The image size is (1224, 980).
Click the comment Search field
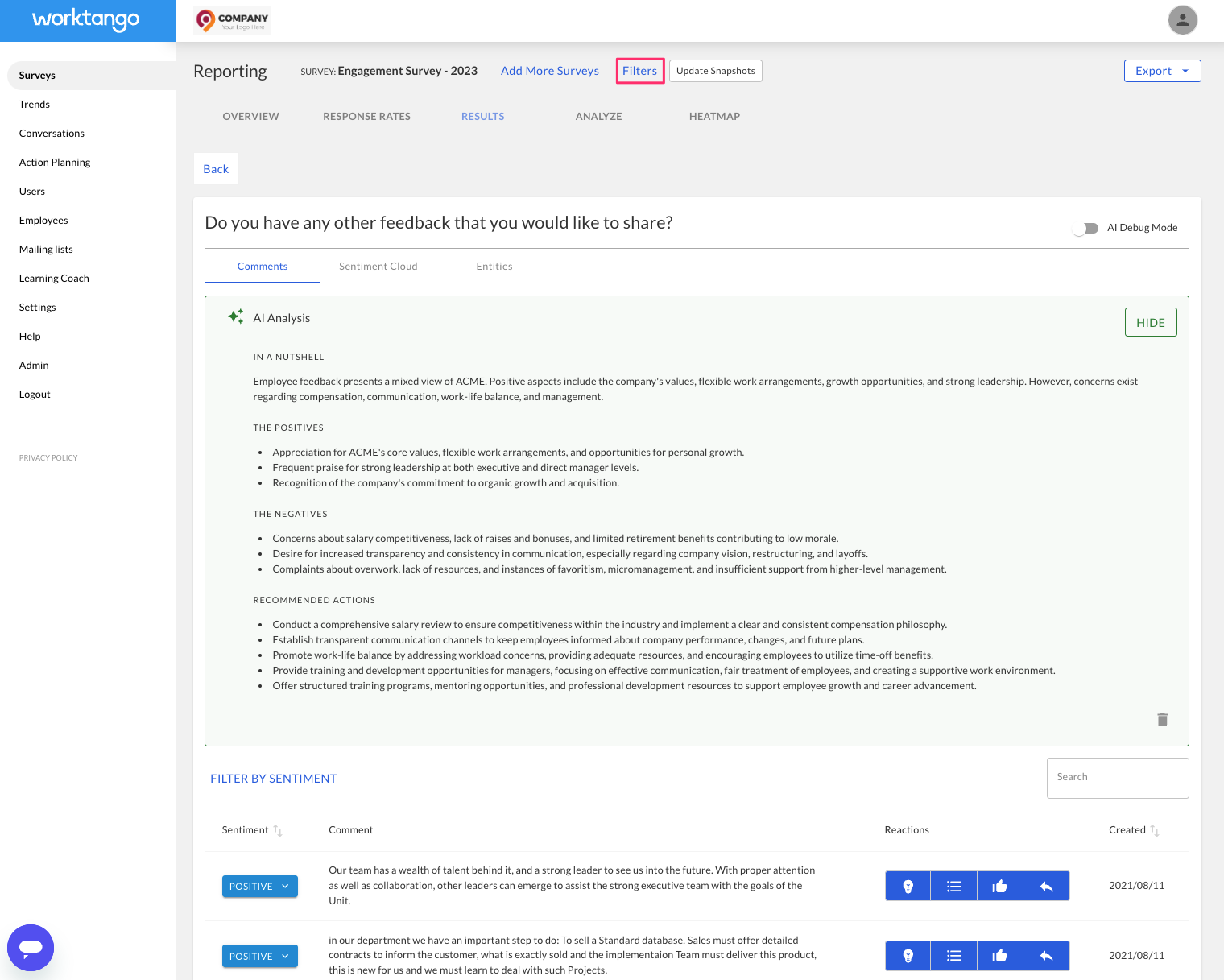coord(1117,778)
